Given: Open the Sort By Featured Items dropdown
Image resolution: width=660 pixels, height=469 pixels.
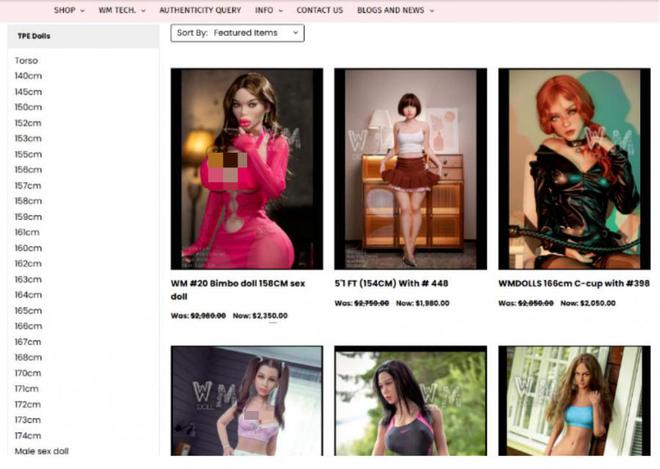Looking at the screenshot, I should [x=238, y=33].
